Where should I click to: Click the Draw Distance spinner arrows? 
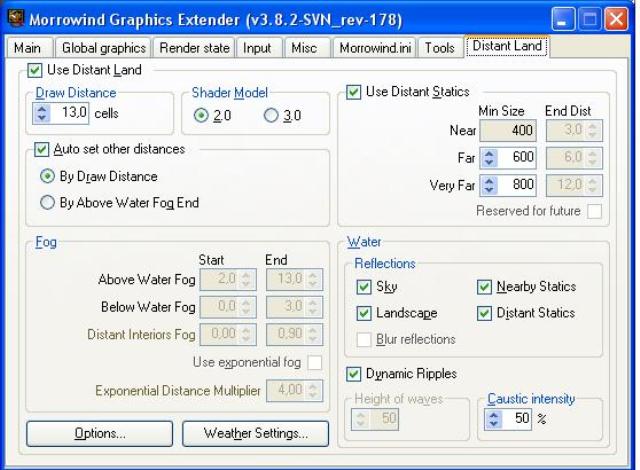coord(42,114)
